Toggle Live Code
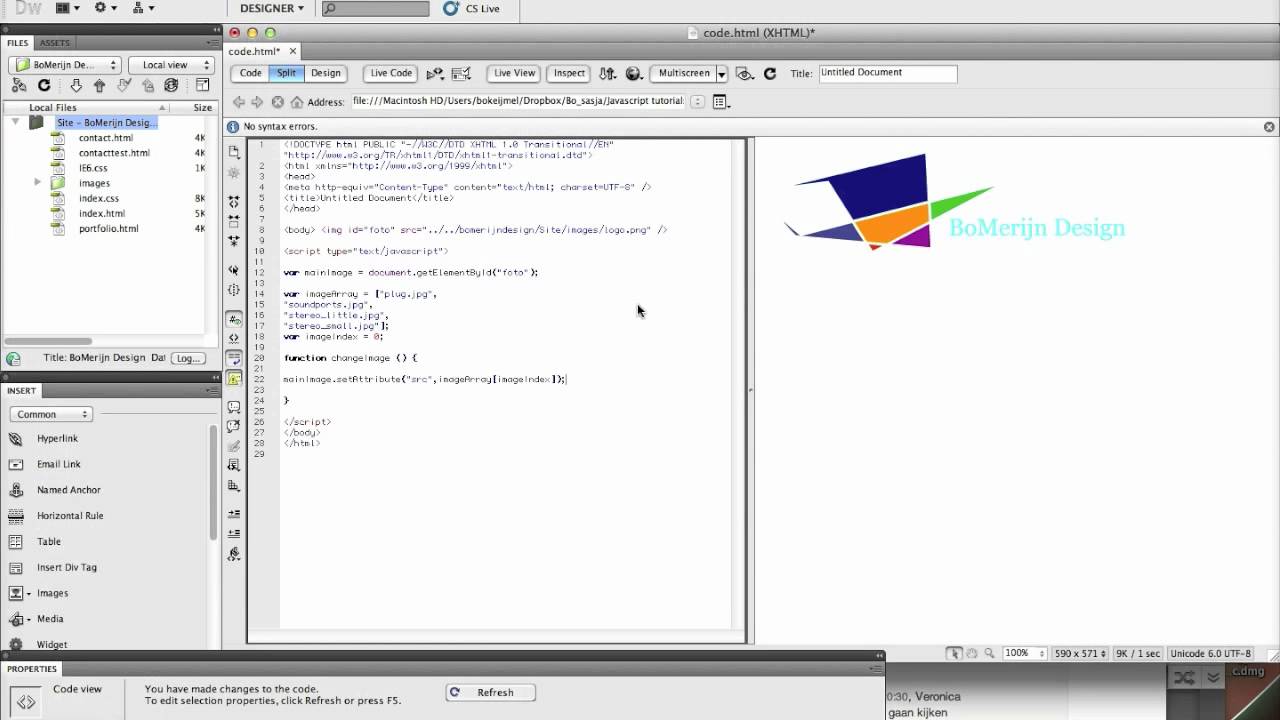The image size is (1280, 720). (x=391, y=73)
